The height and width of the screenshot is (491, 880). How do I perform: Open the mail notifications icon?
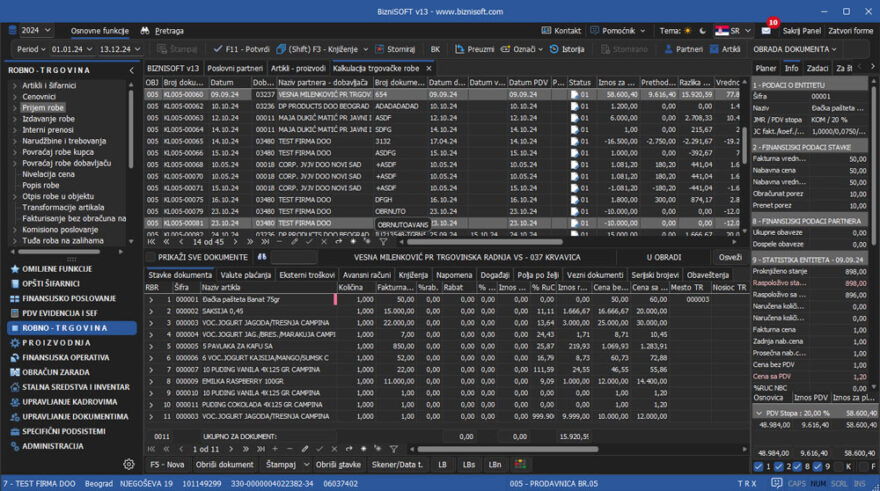click(x=766, y=31)
